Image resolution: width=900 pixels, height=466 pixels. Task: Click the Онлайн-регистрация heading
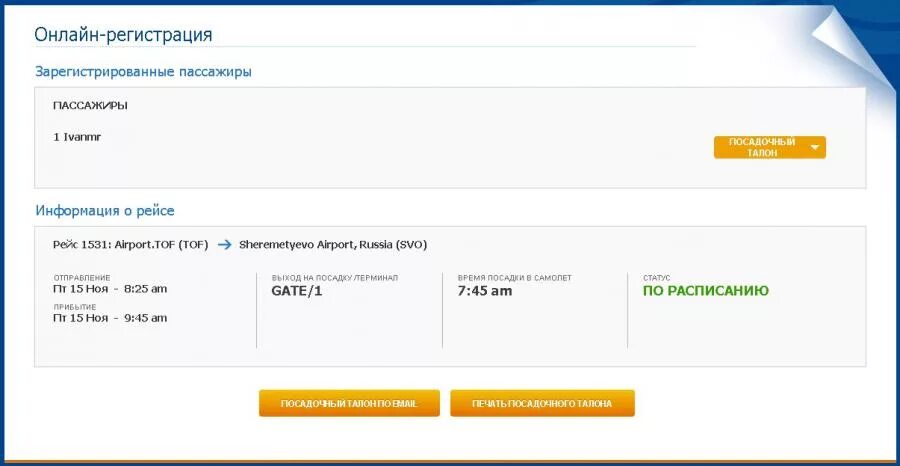[x=123, y=34]
